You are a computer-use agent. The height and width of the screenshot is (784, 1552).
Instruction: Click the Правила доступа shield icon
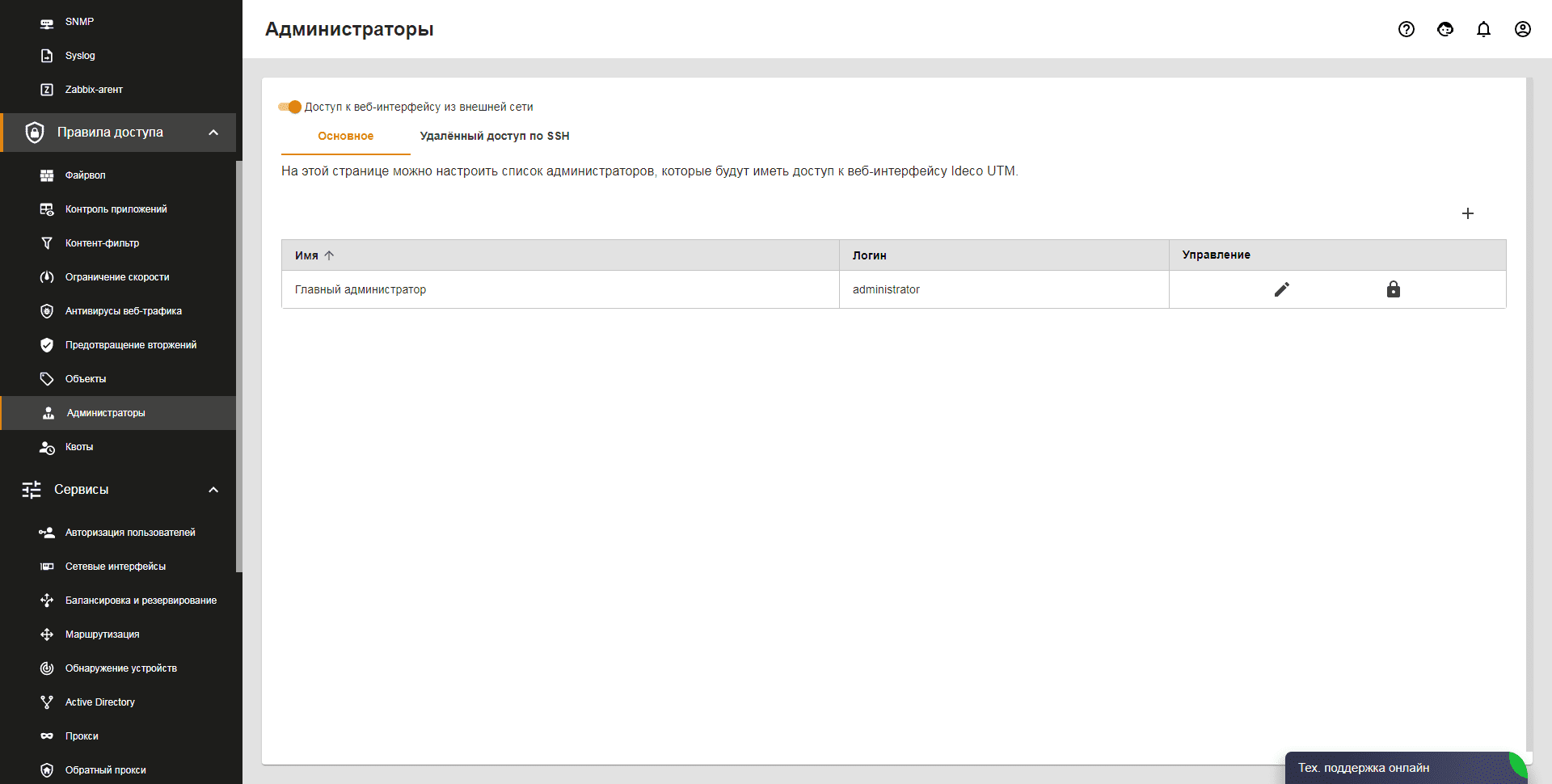[35, 133]
